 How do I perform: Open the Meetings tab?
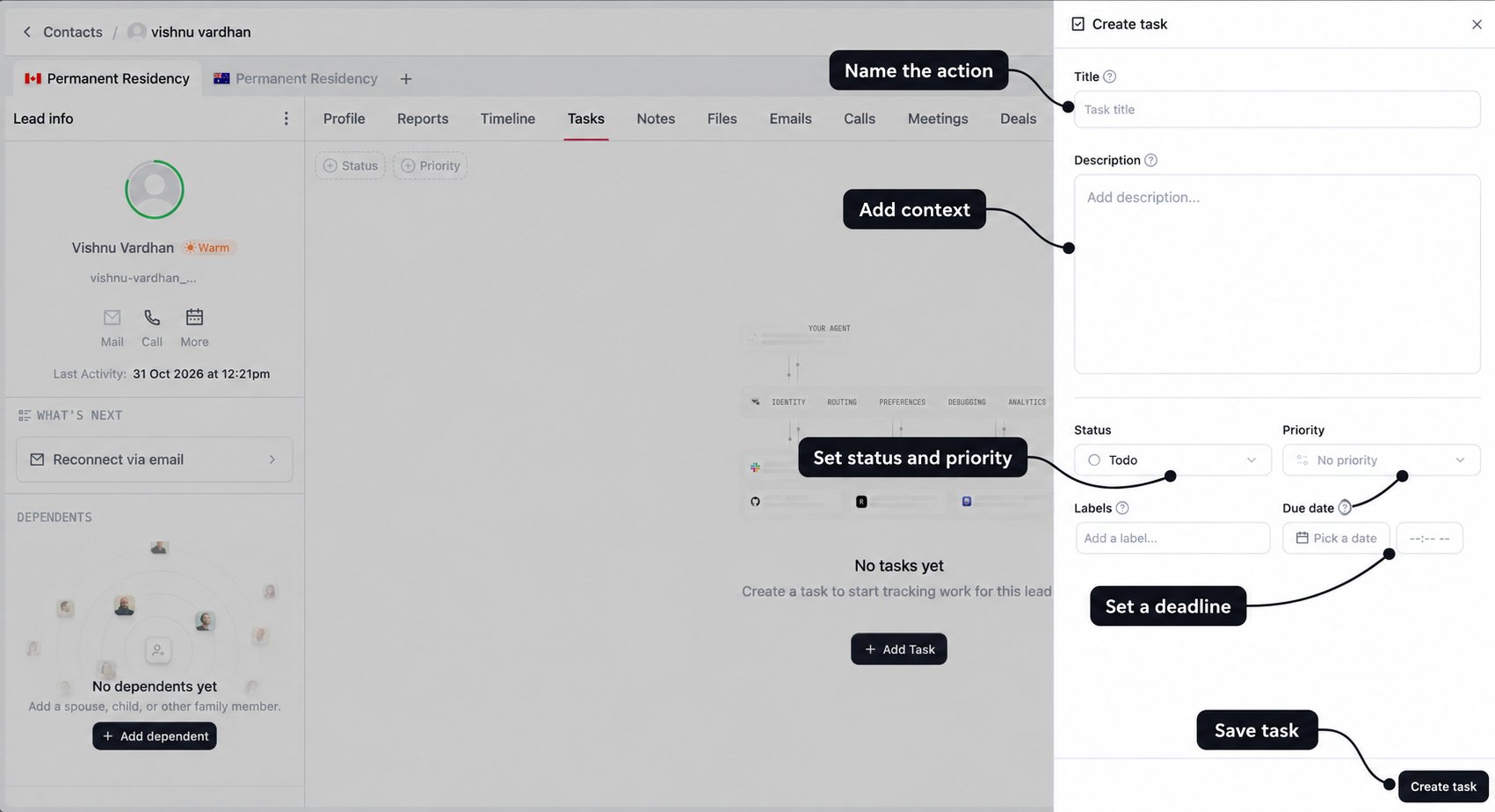point(938,119)
